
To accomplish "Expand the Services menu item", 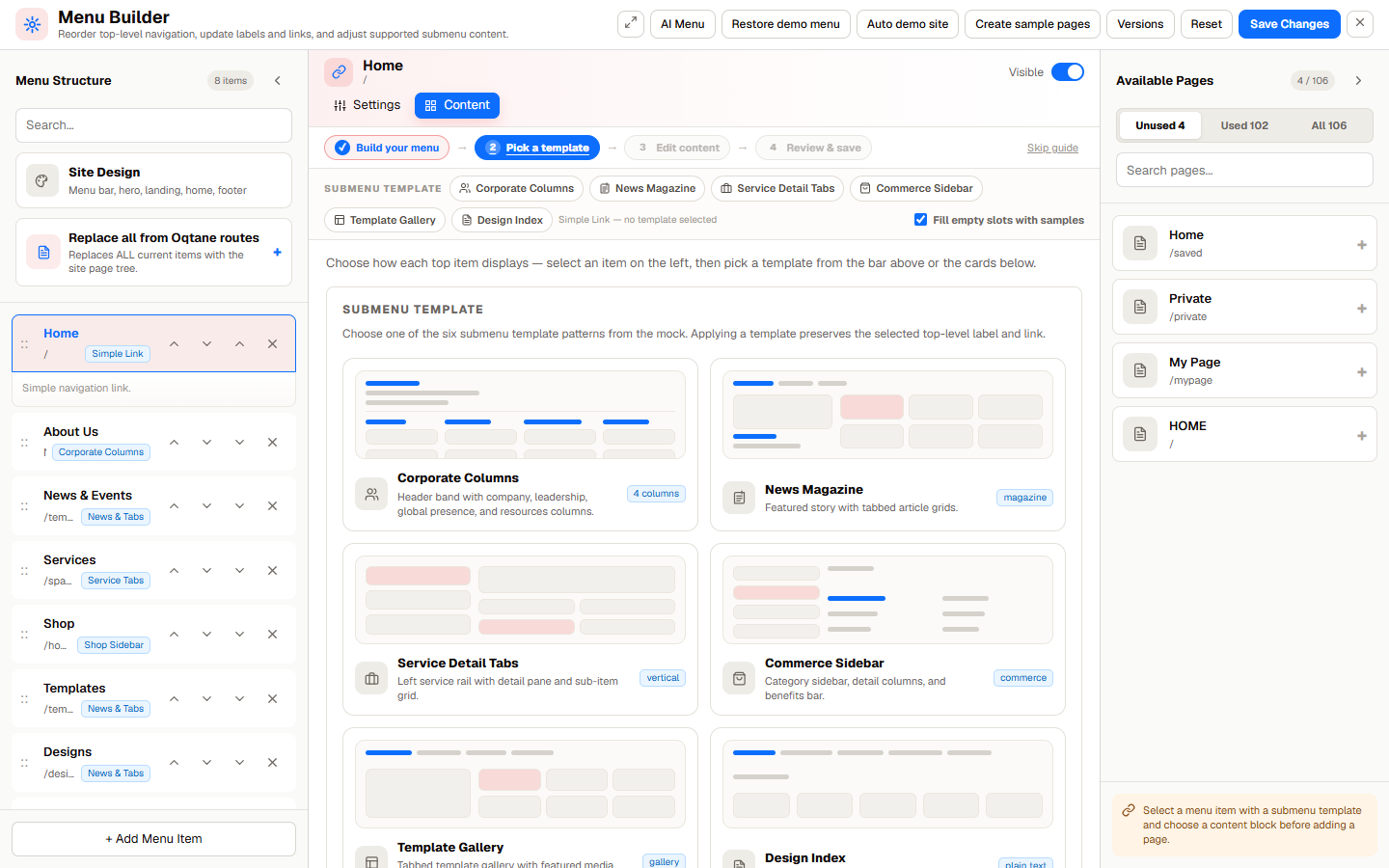I will pos(239,571).
